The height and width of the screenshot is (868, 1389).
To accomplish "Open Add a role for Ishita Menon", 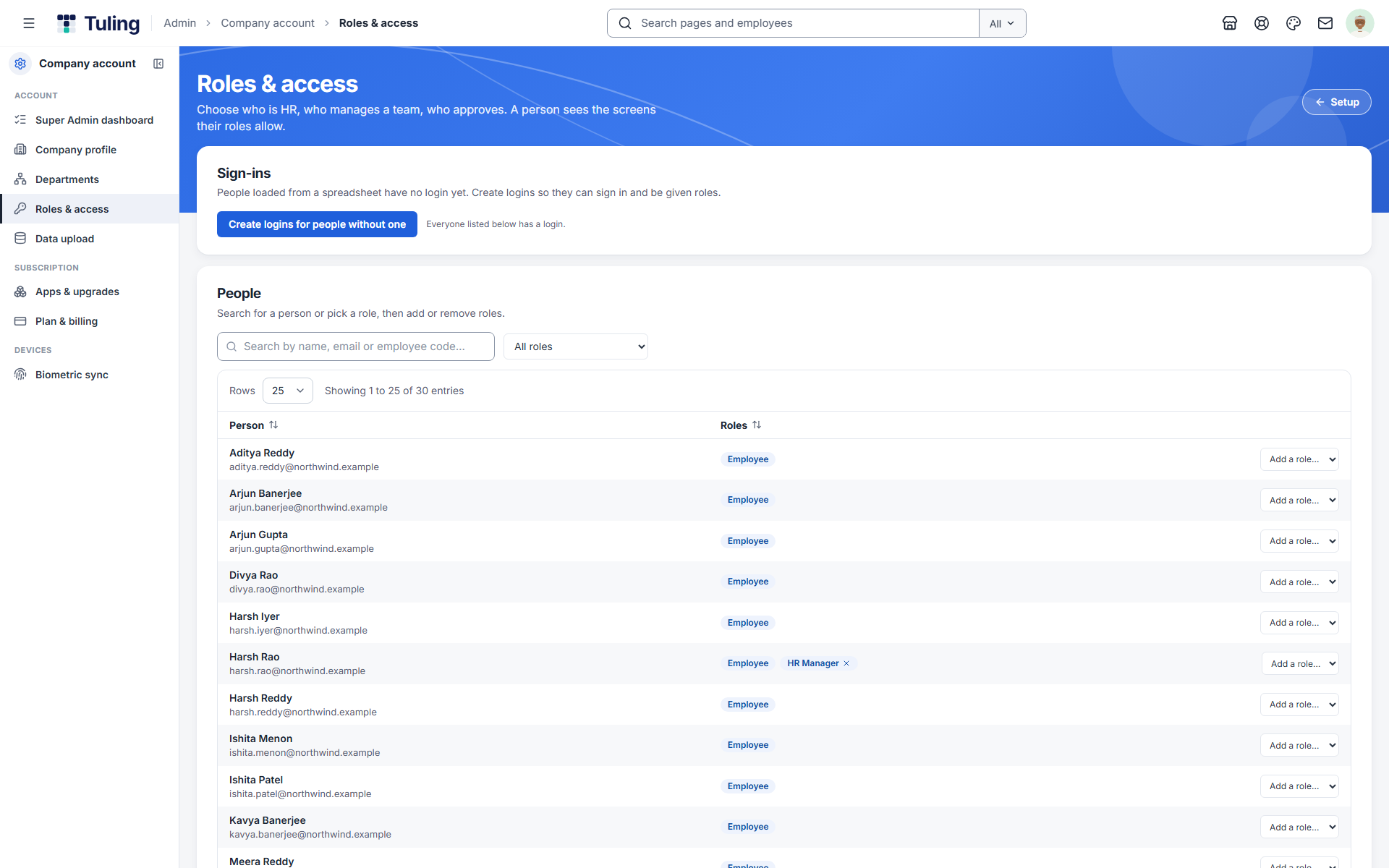I will (1299, 745).
